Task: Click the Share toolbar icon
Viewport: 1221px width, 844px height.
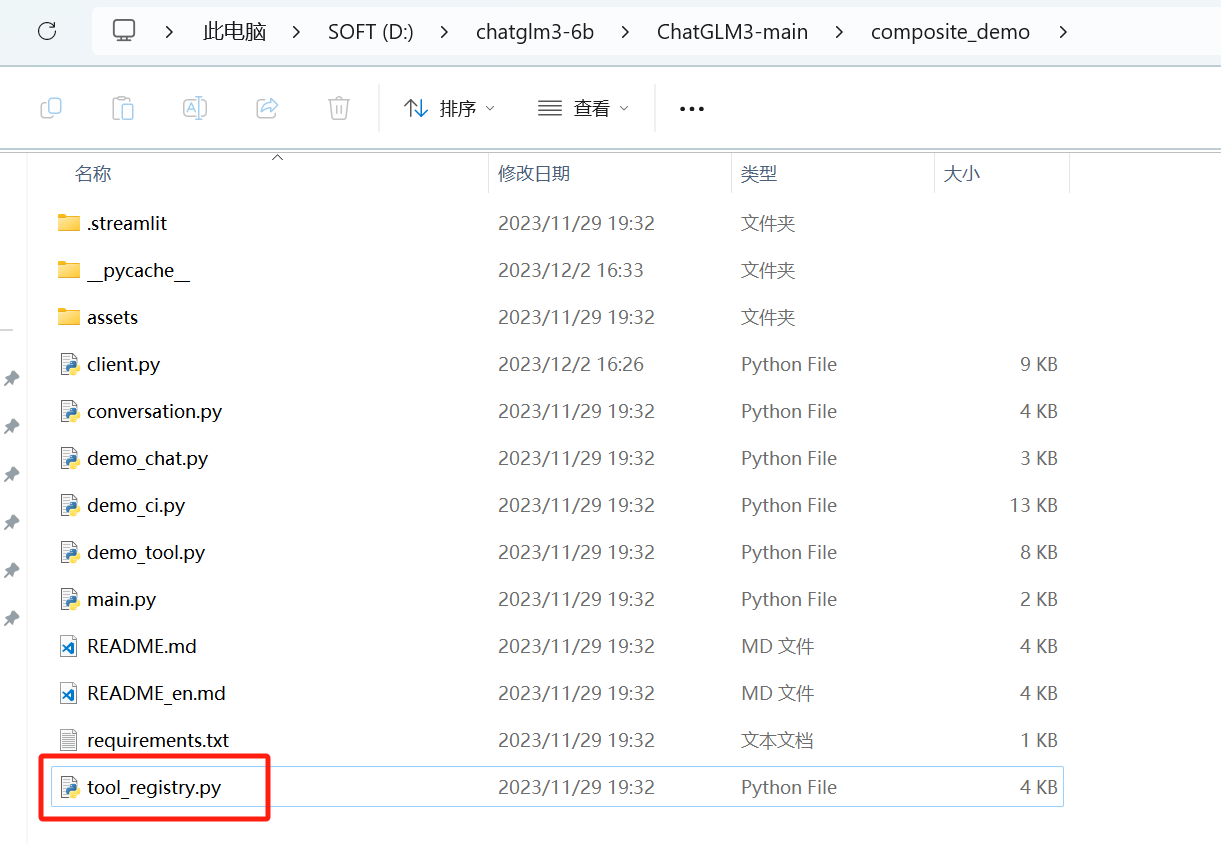Action: 267,108
